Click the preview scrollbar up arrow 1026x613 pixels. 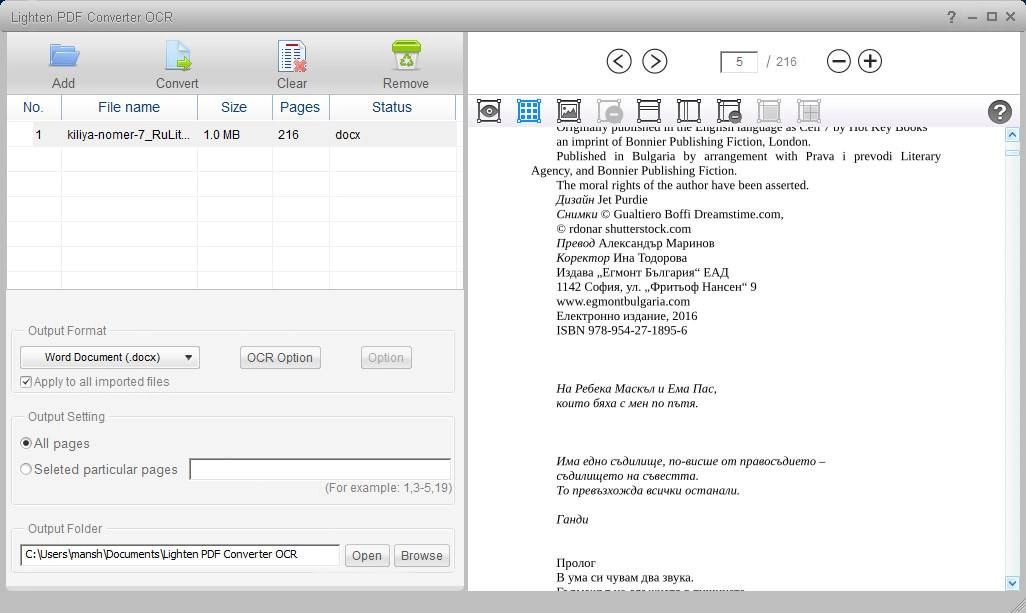(1012, 135)
